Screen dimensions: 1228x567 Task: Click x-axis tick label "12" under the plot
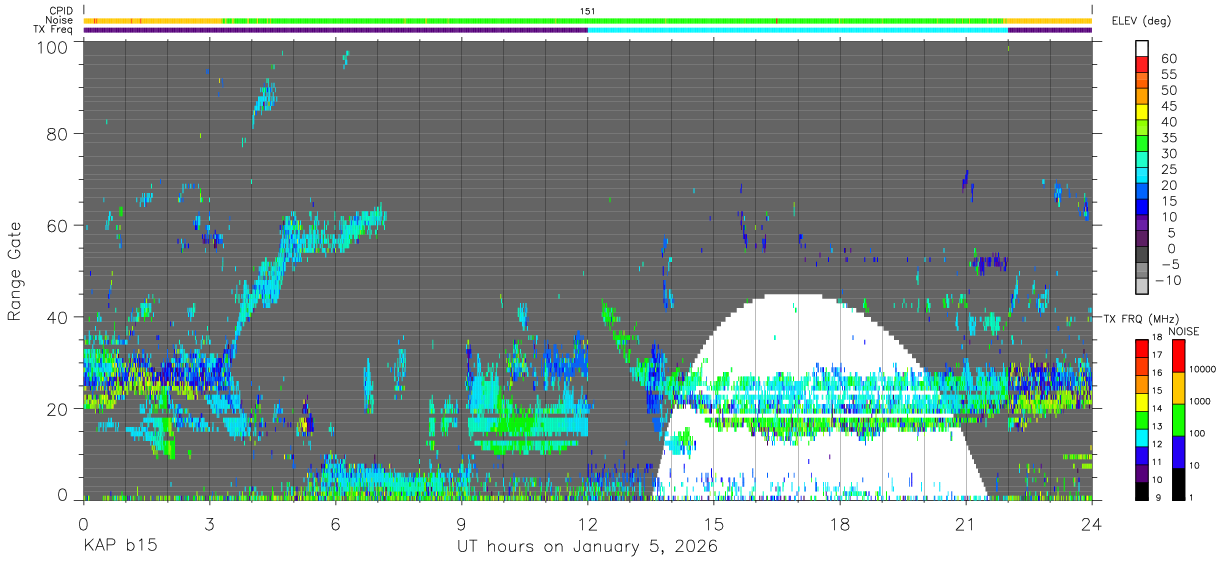coord(587,524)
